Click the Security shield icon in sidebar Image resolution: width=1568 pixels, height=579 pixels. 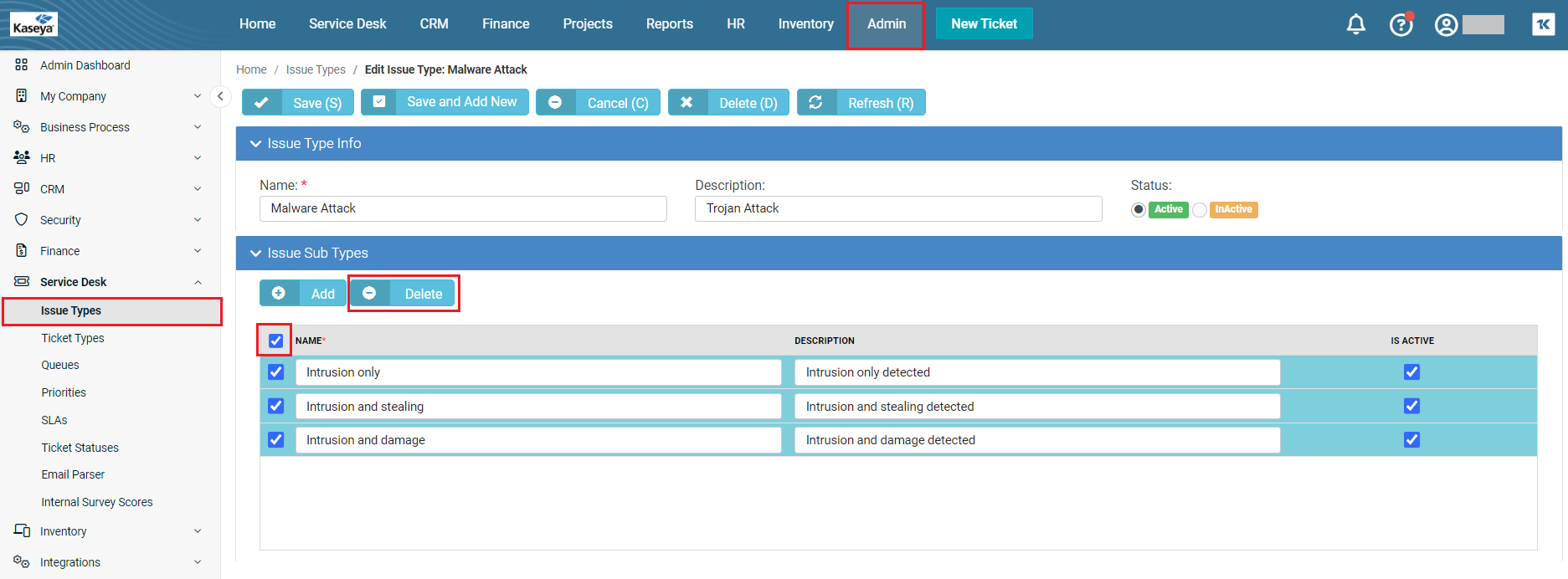click(x=22, y=219)
